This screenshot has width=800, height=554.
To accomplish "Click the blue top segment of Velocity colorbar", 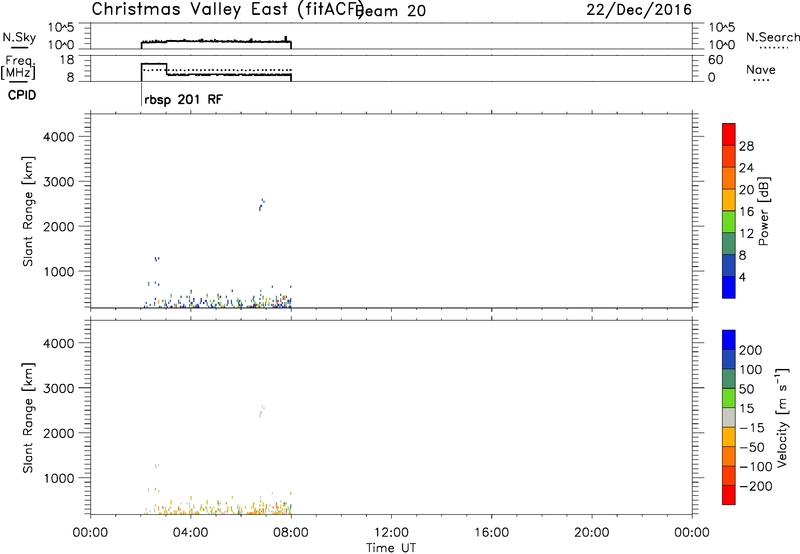I will pos(729,340).
